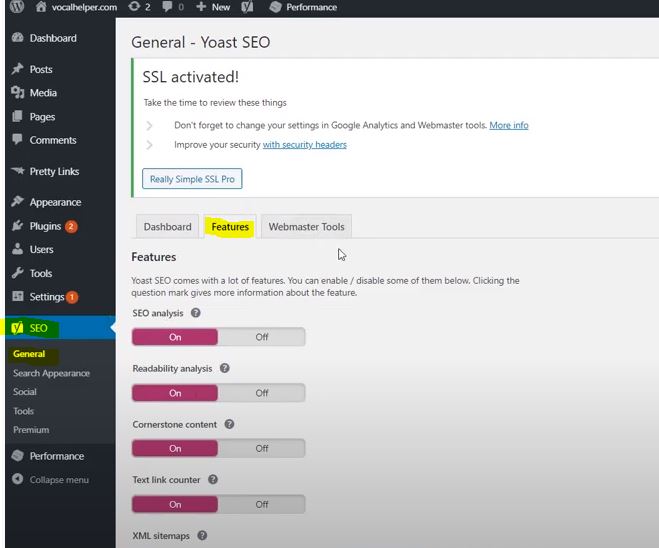Switch to the Features tab
Viewport: 659px width, 548px height.
[x=230, y=227]
